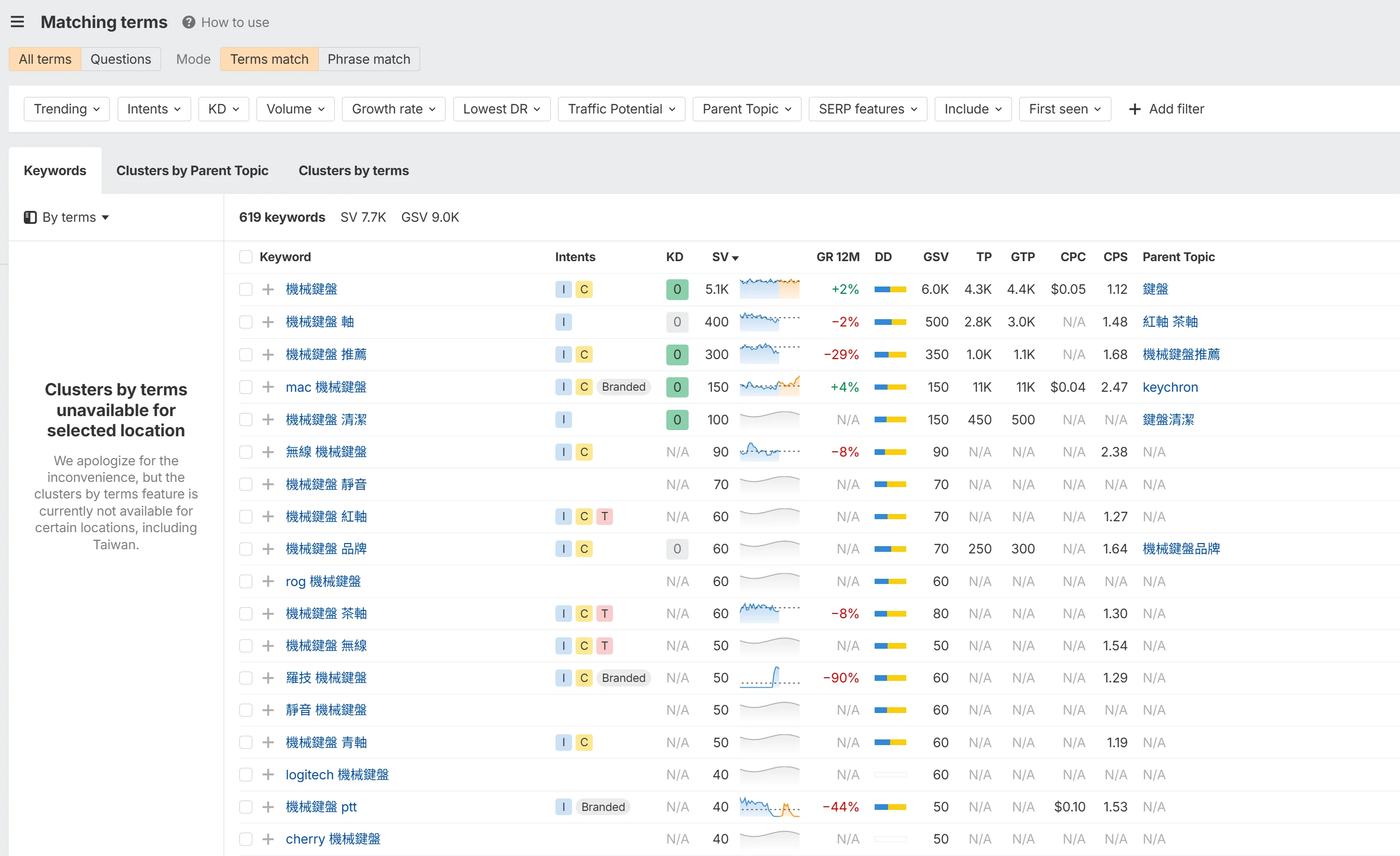
Task: Switch to Clusters by Parent Topic tab
Action: (x=192, y=170)
